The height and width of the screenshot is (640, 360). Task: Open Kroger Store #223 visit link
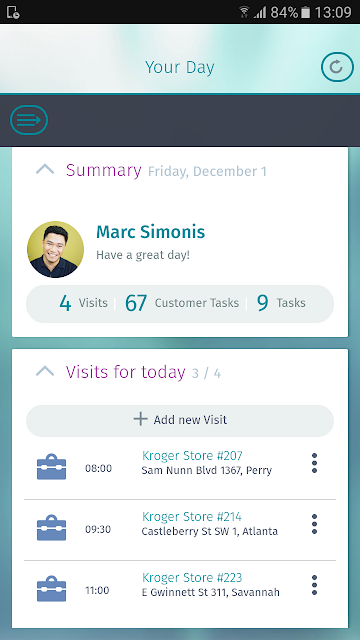click(x=192, y=578)
